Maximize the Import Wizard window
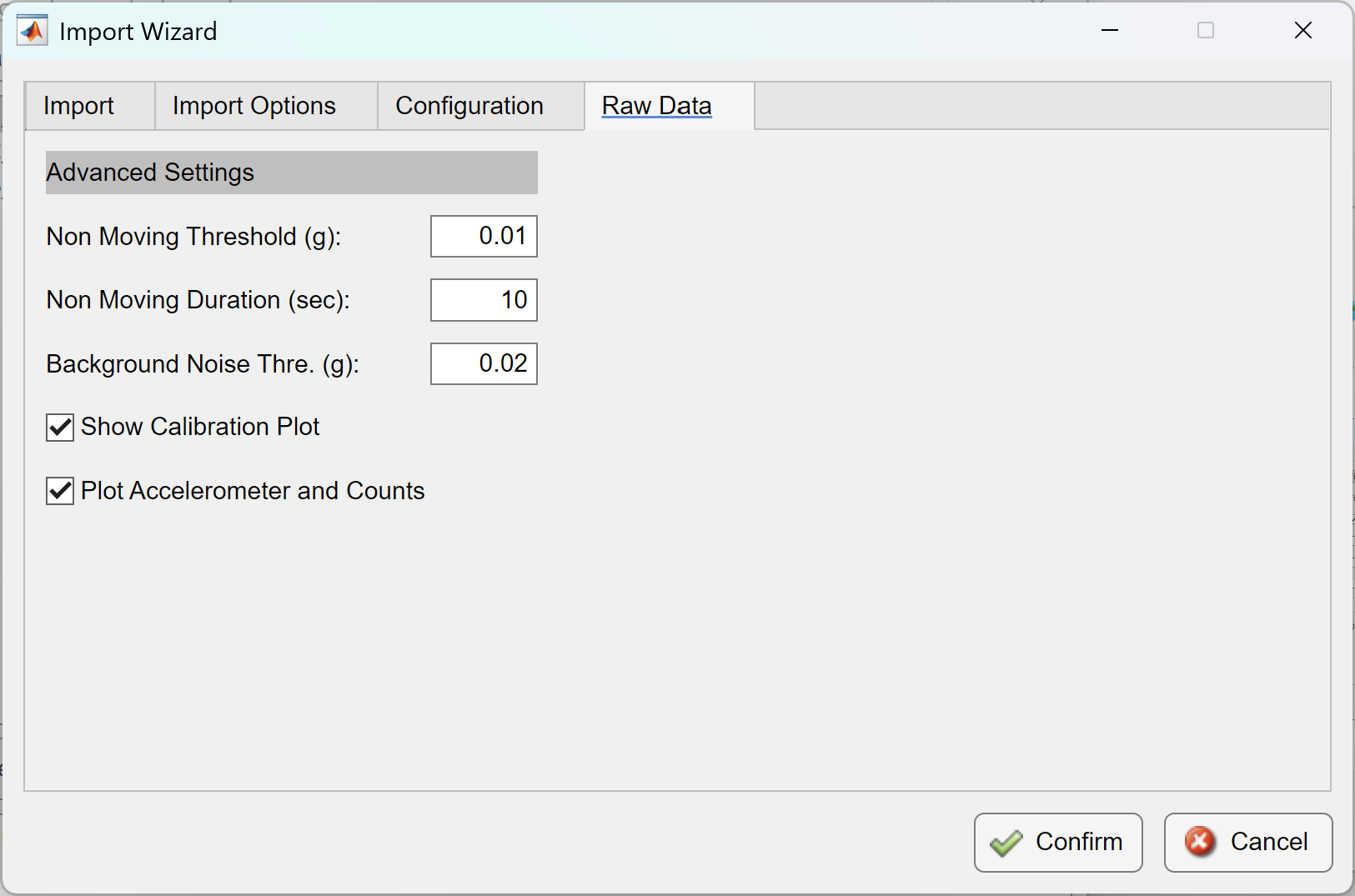 point(1207,30)
